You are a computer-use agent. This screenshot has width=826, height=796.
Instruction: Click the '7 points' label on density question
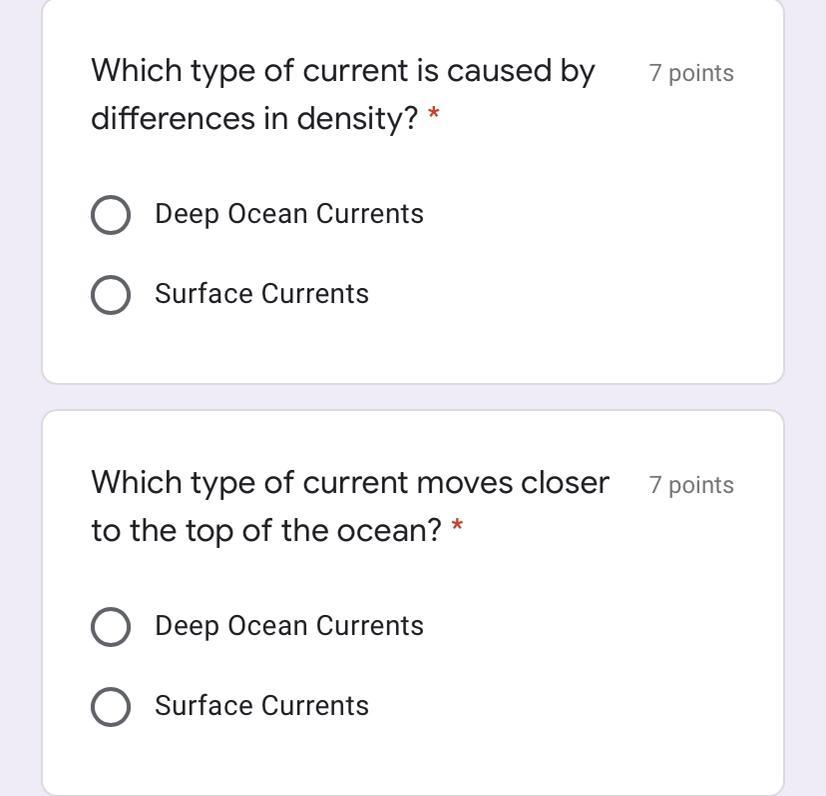(x=691, y=73)
